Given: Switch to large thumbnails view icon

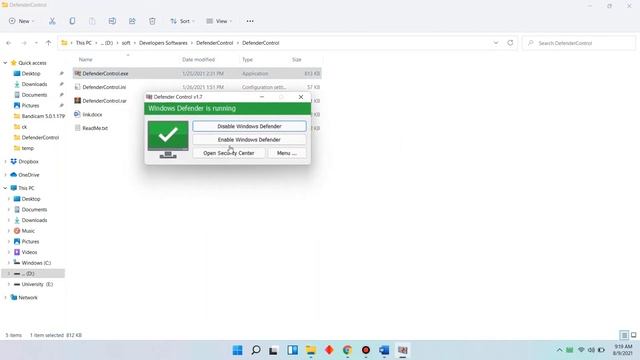Looking at the screenshot, I should coord(633,336).
